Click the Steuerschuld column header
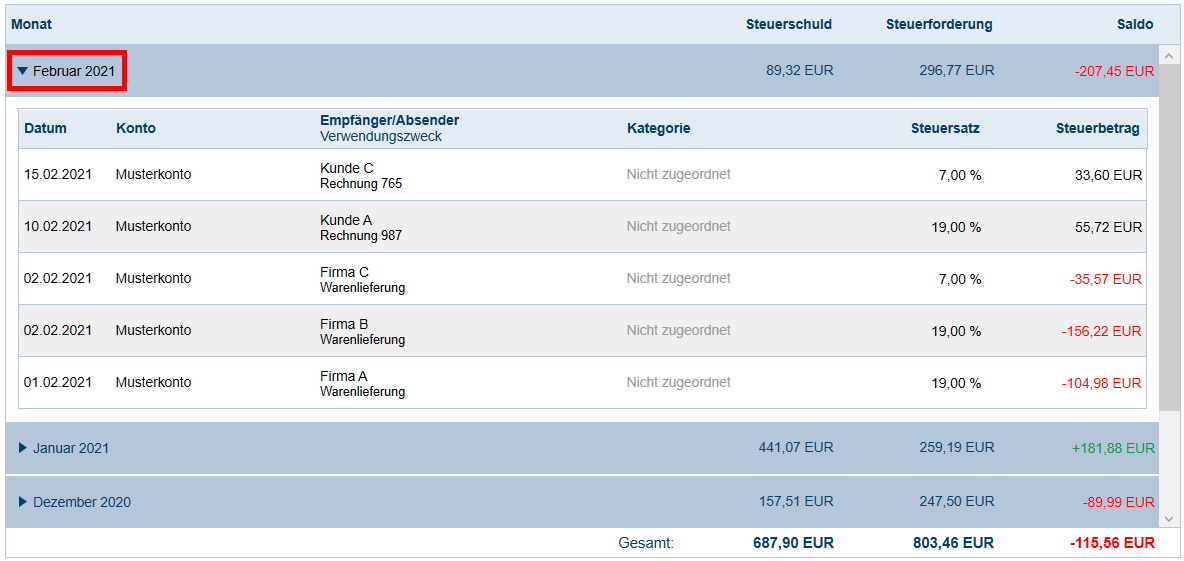The width and height of the screenshot is (1184, 561). 789,24
